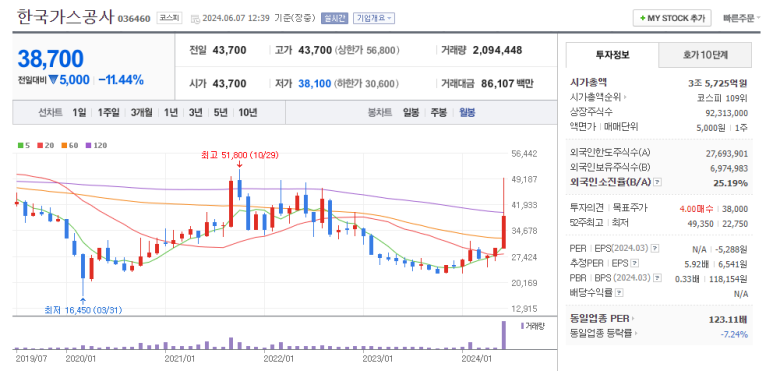
Task: Switch candle chart to 주봉
Action: pos(438,113)
